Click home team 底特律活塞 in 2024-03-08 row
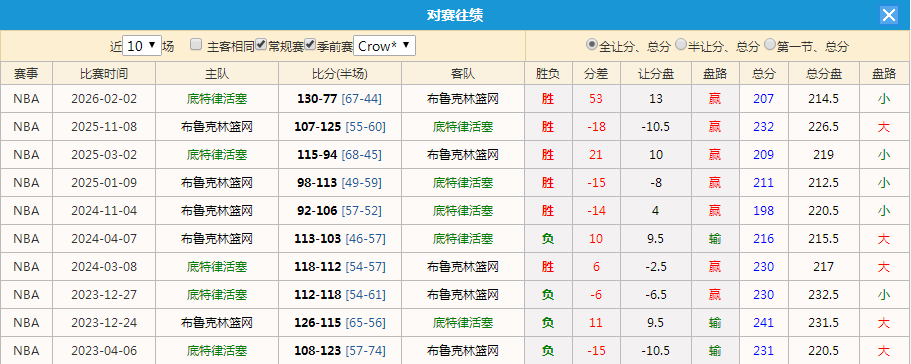911x364 pixels. coord(217,266)
